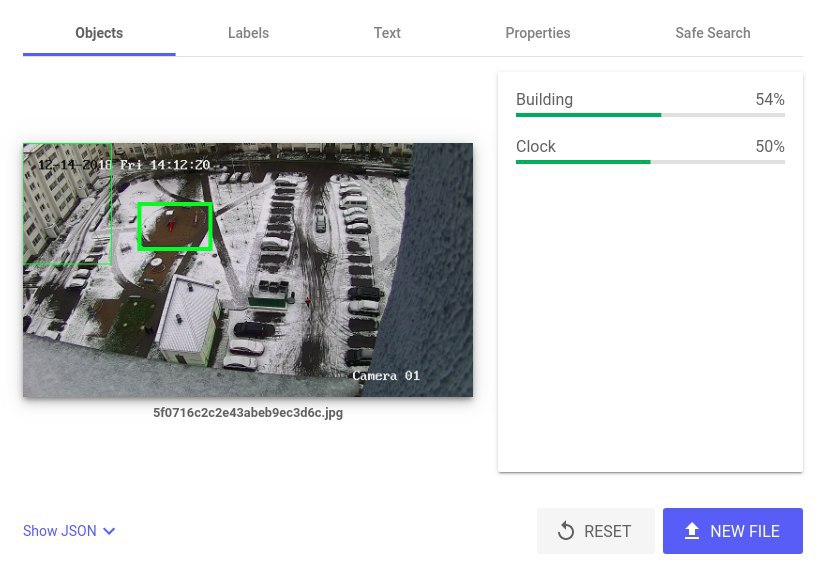821x564 pixels.
Task: Click the Clock 50% confidence bar
Action: pyautogui.click(x=650, y=162)
